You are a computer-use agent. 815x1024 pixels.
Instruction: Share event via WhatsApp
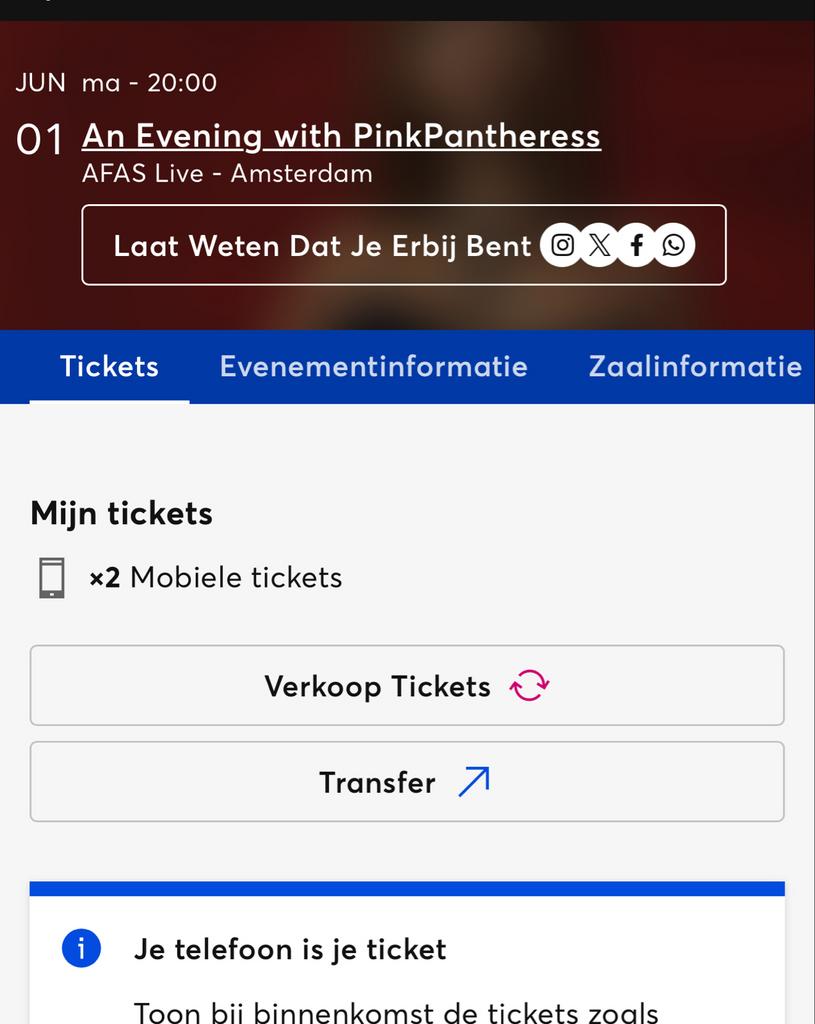tap(672, 244)
